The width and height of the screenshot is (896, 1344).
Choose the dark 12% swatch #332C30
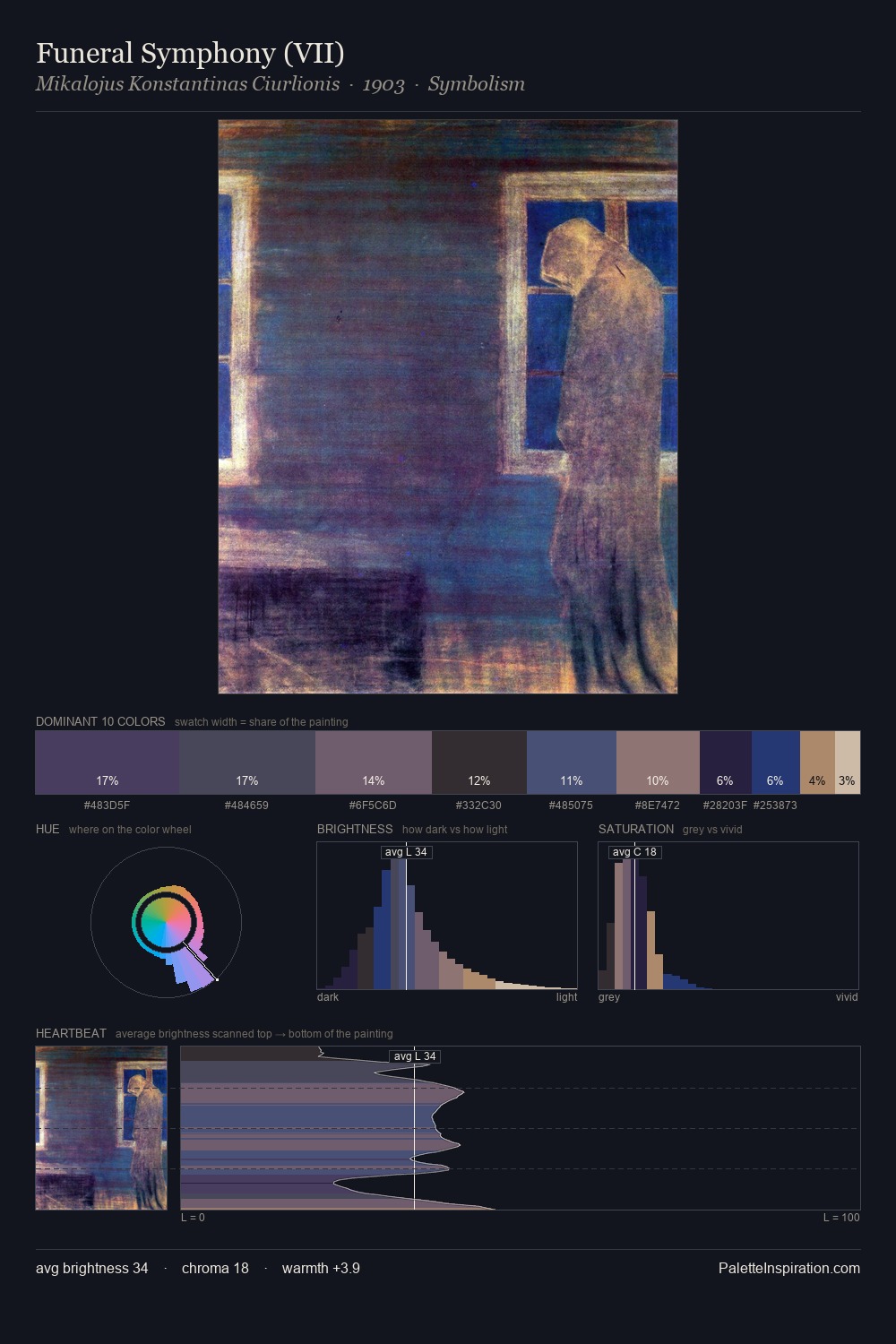[479, 762]
